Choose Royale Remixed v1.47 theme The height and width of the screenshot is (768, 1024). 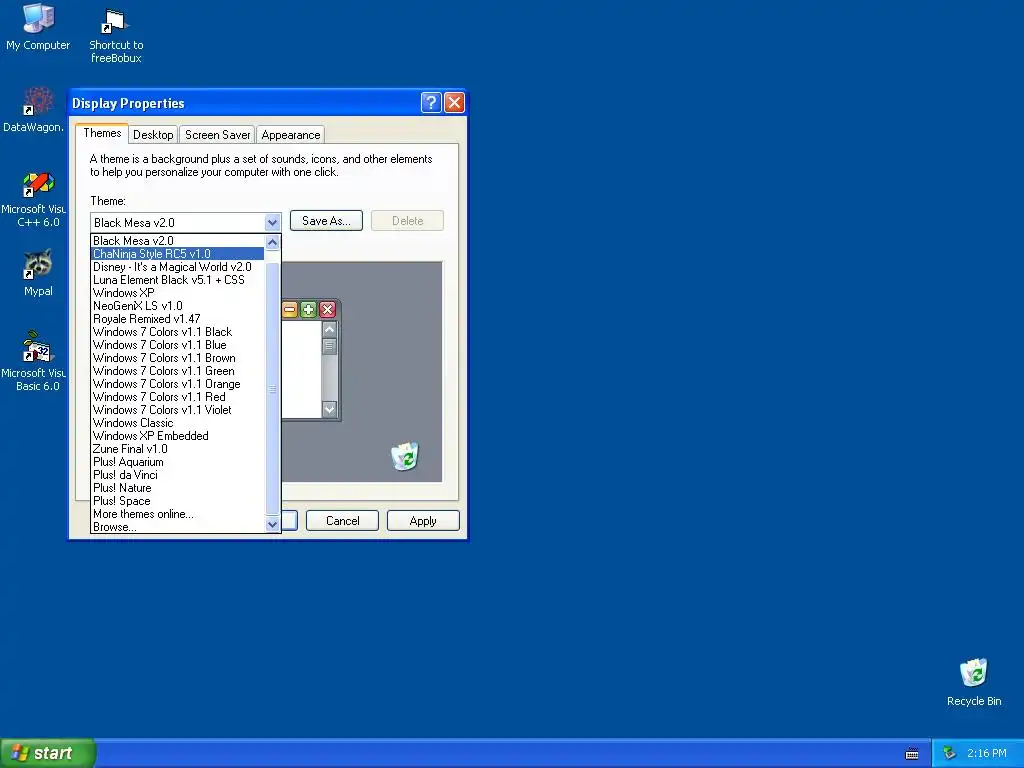pos(178,319)
